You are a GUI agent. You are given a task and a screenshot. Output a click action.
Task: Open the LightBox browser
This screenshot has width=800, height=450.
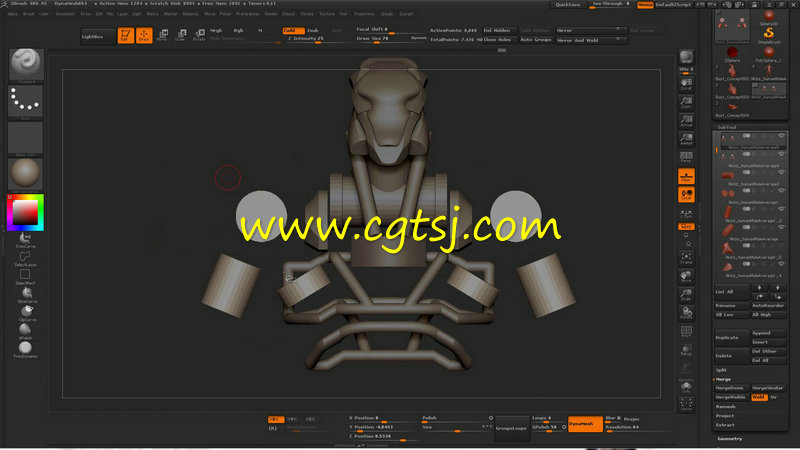(x=97, y=37)
